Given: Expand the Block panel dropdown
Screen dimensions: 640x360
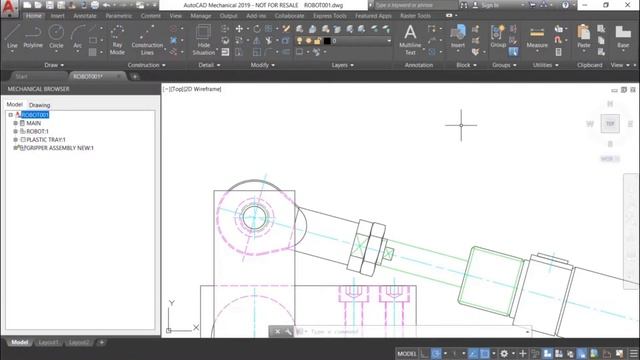Looking at the screenshot, I should point(467,65).
